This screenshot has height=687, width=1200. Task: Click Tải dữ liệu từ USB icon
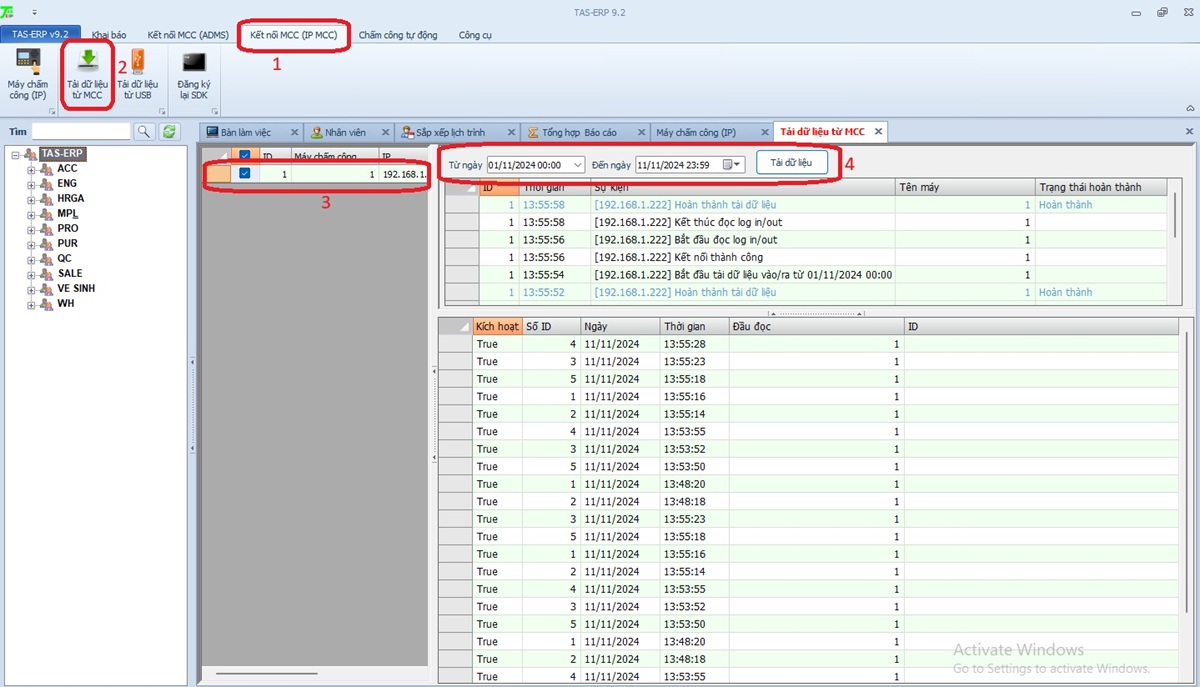point(137,73)
